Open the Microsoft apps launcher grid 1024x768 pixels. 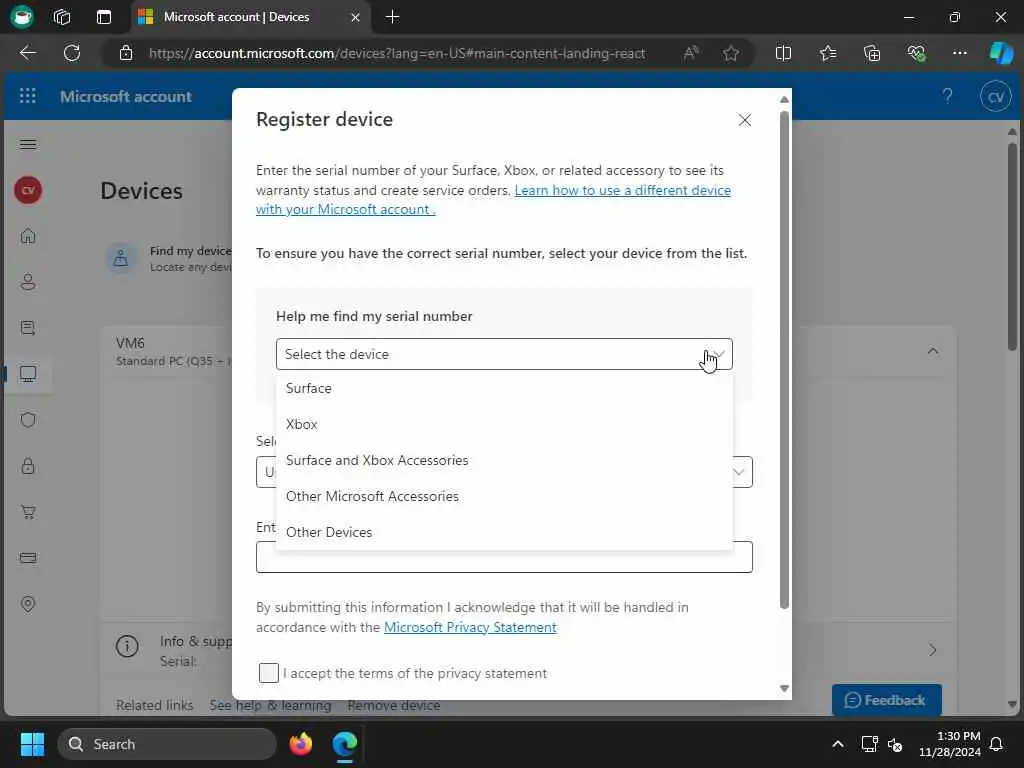pos(27,96)
